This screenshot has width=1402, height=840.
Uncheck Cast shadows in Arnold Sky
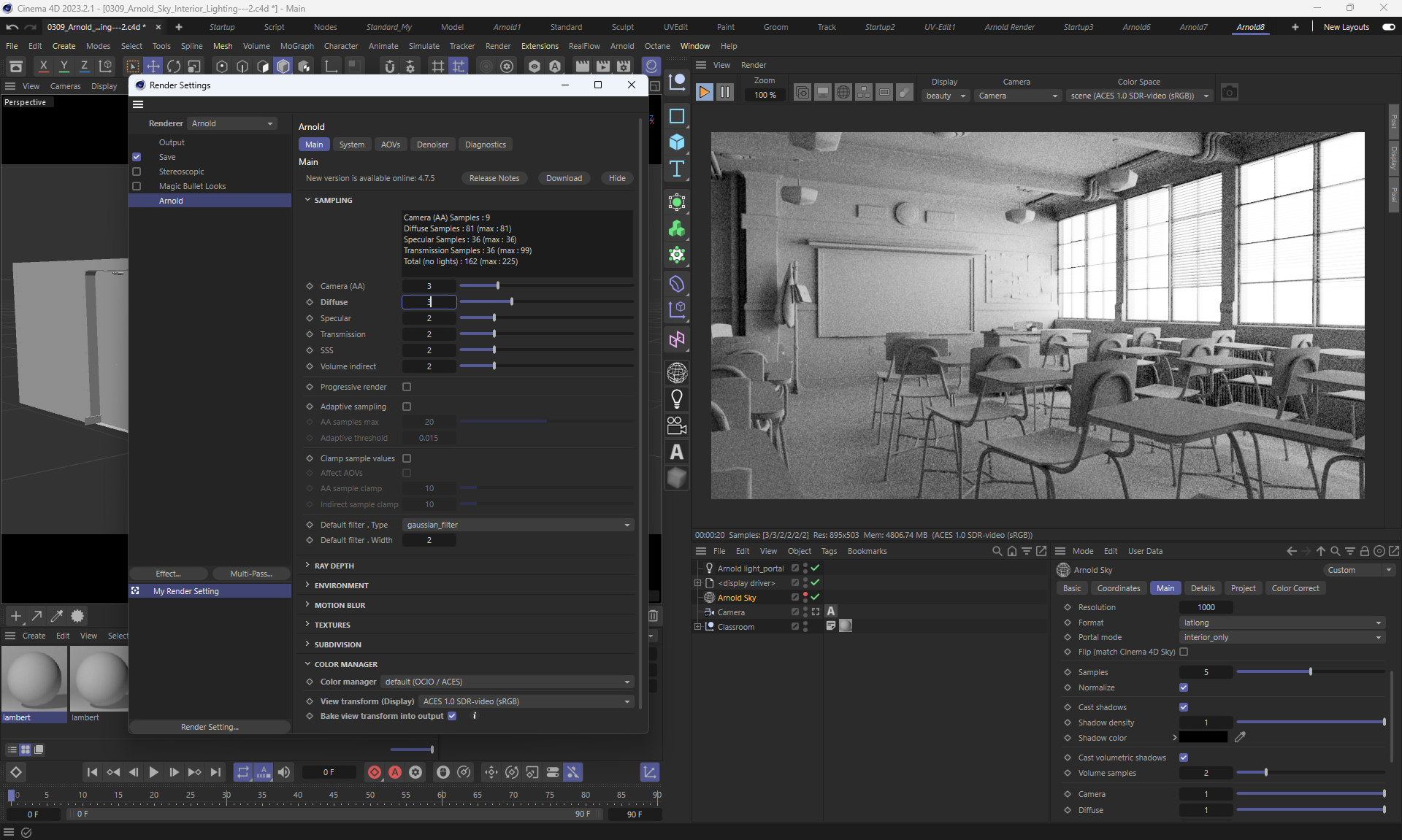pyautogui.click(x=1184, y=707)
